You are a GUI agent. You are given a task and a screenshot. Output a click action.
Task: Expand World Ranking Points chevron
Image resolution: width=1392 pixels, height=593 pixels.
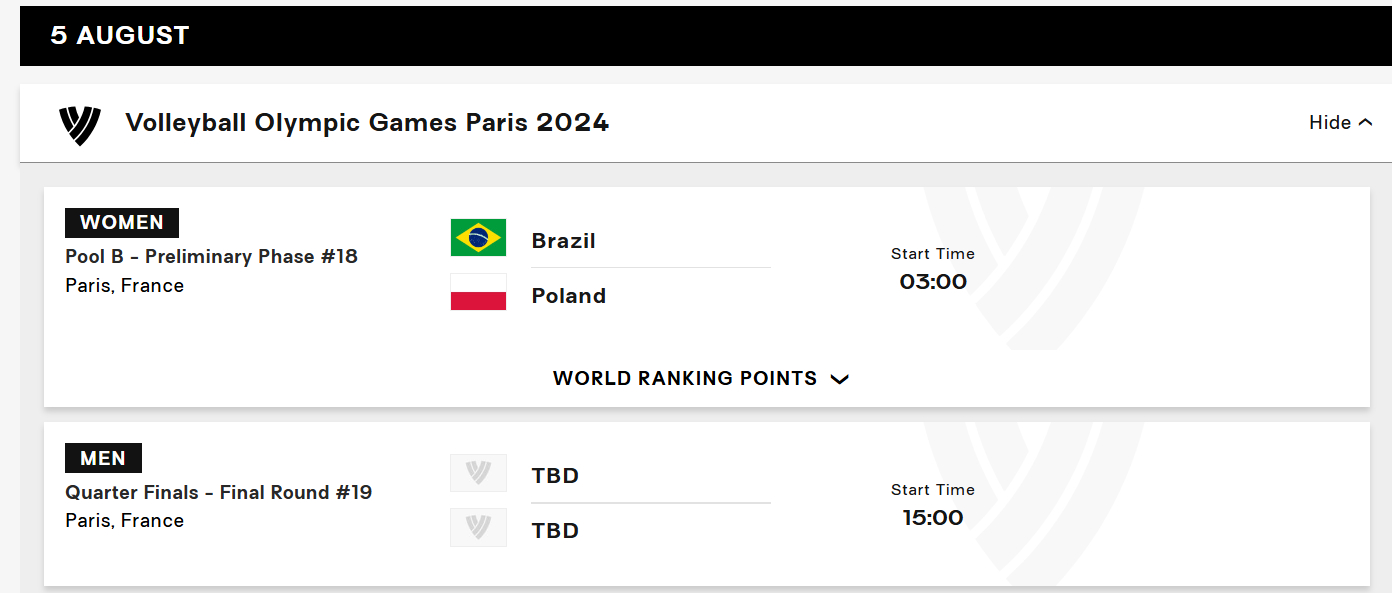(840, 379)
